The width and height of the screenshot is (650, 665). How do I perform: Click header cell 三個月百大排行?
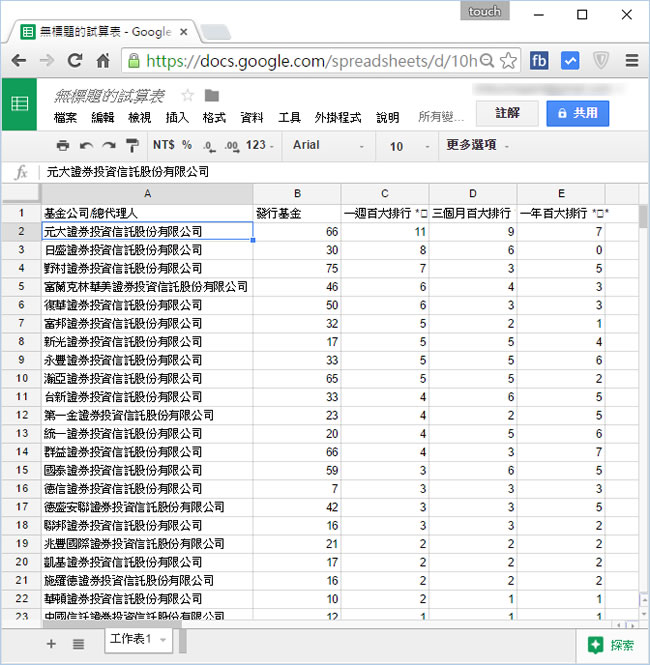(473, 213)
